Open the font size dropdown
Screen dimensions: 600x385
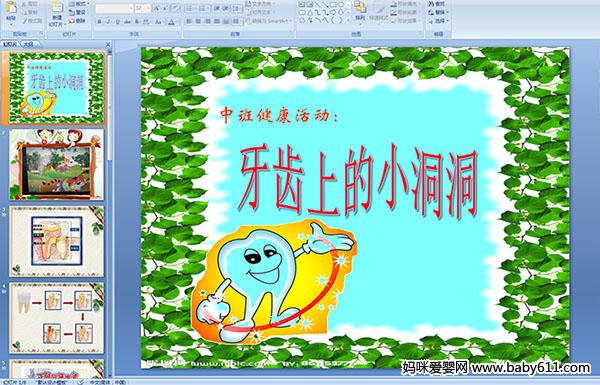148,8
